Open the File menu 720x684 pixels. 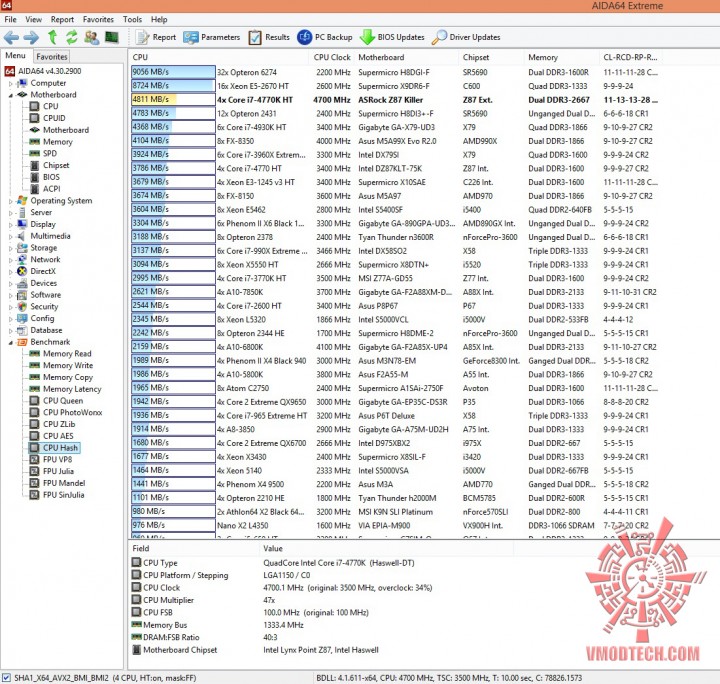point(10,19)
